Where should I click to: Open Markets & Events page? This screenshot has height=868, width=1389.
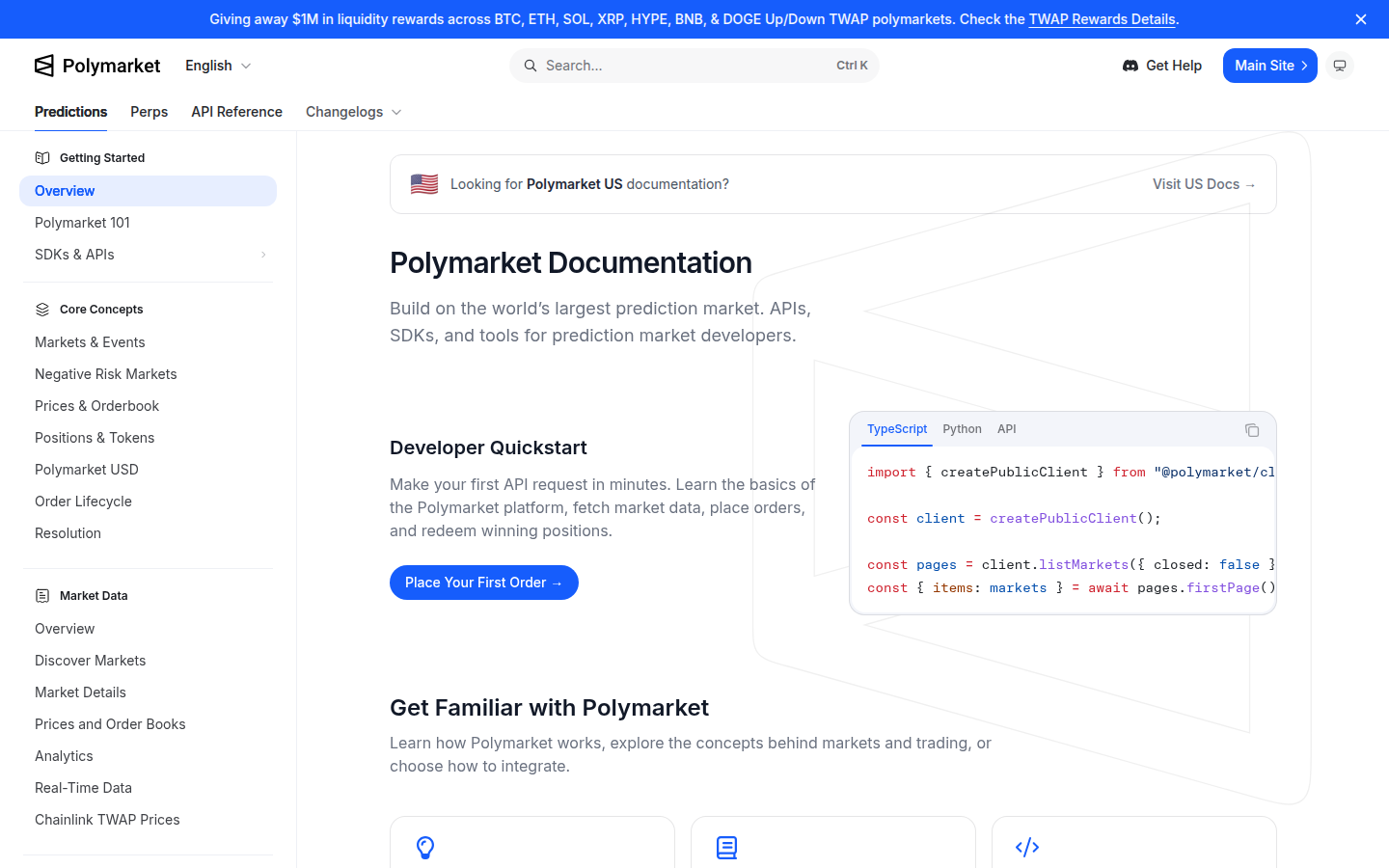point(148,342)
